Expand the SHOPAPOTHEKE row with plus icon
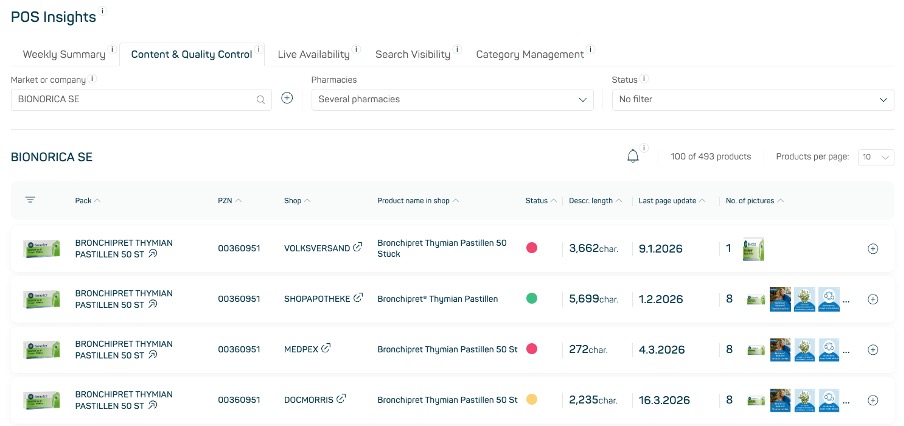The width and height of the screenshot is (904, 426). pos(873,299)
